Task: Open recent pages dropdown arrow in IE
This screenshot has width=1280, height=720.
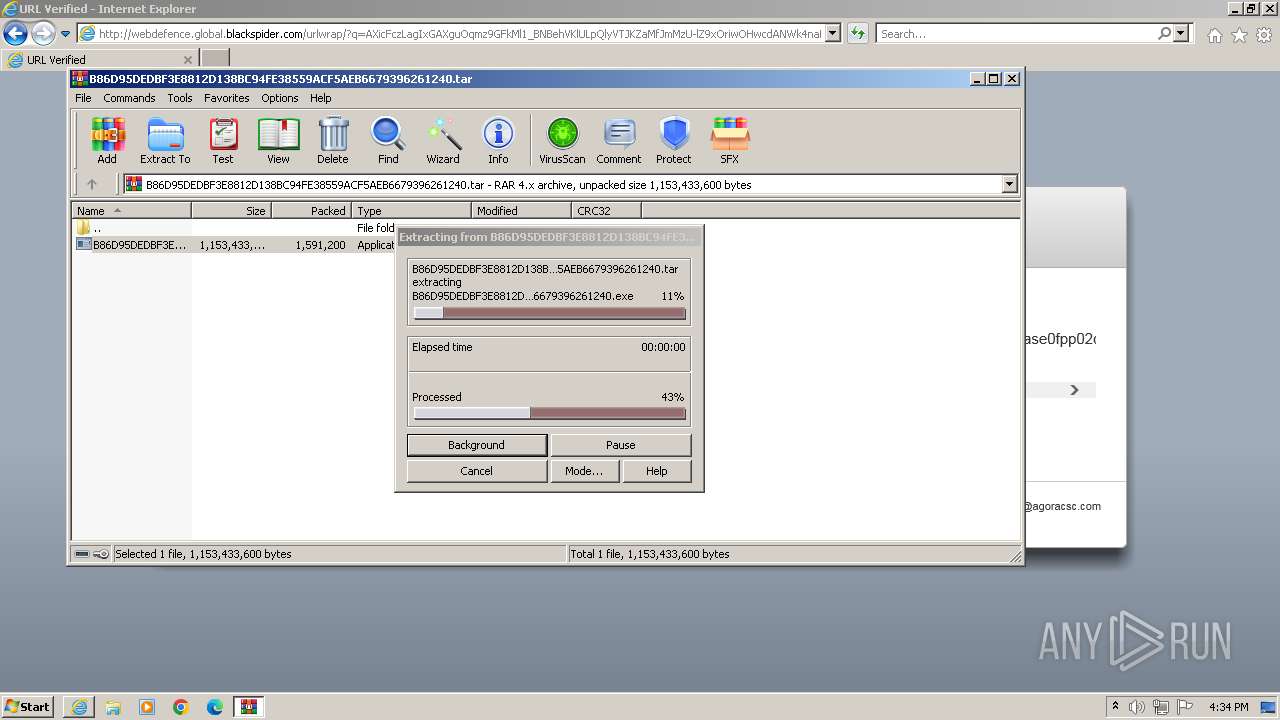Action: (x=65, y=34)
